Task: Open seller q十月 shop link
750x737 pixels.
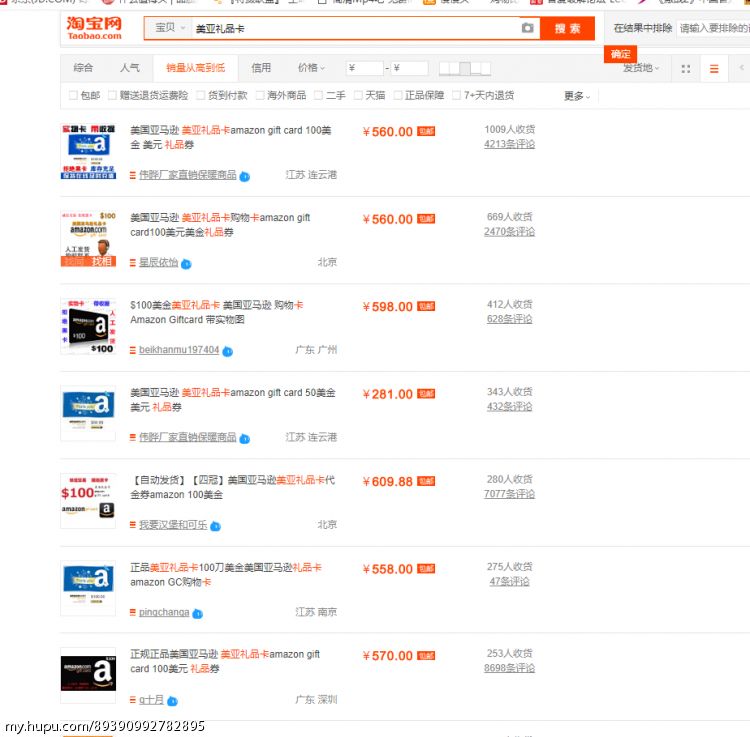Action: coord(151,700)
